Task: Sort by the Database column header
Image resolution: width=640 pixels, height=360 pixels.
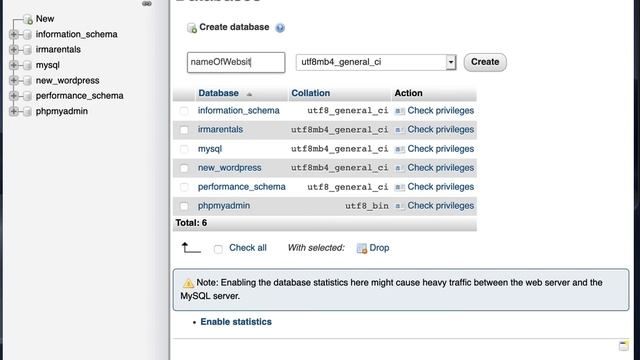Action: coord(218,93)
